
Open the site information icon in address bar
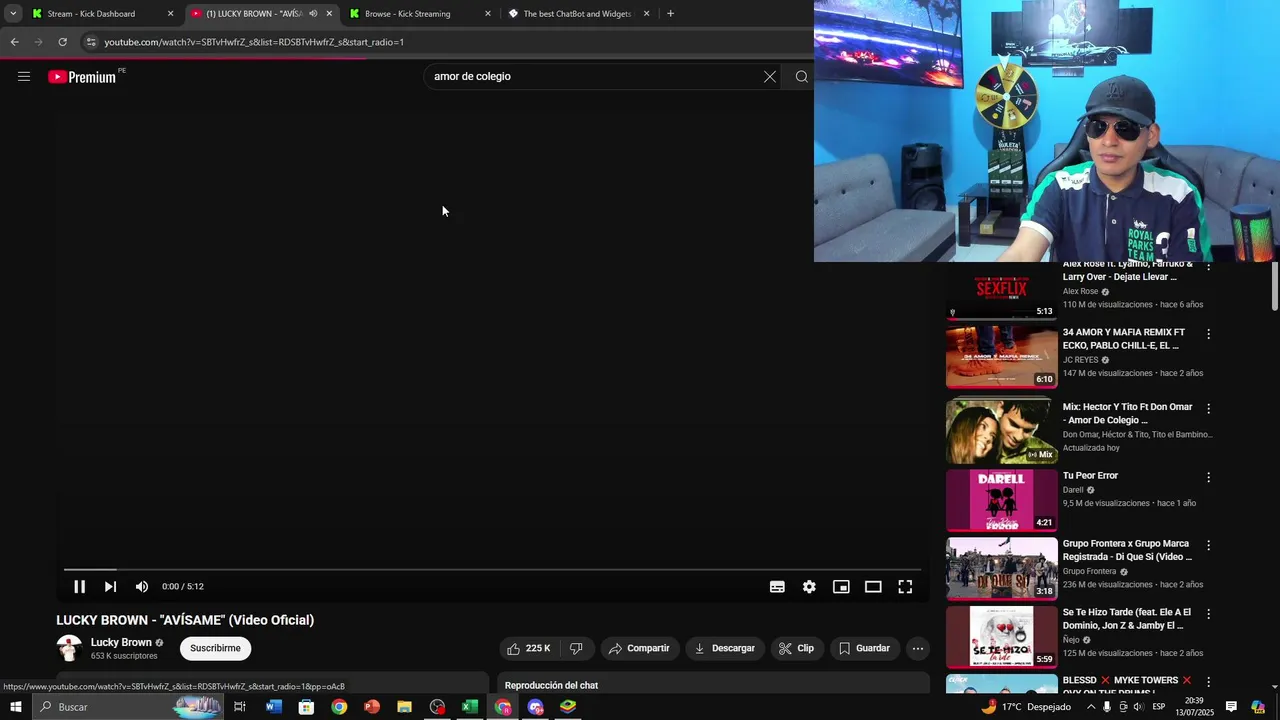[x=91, y=42]
